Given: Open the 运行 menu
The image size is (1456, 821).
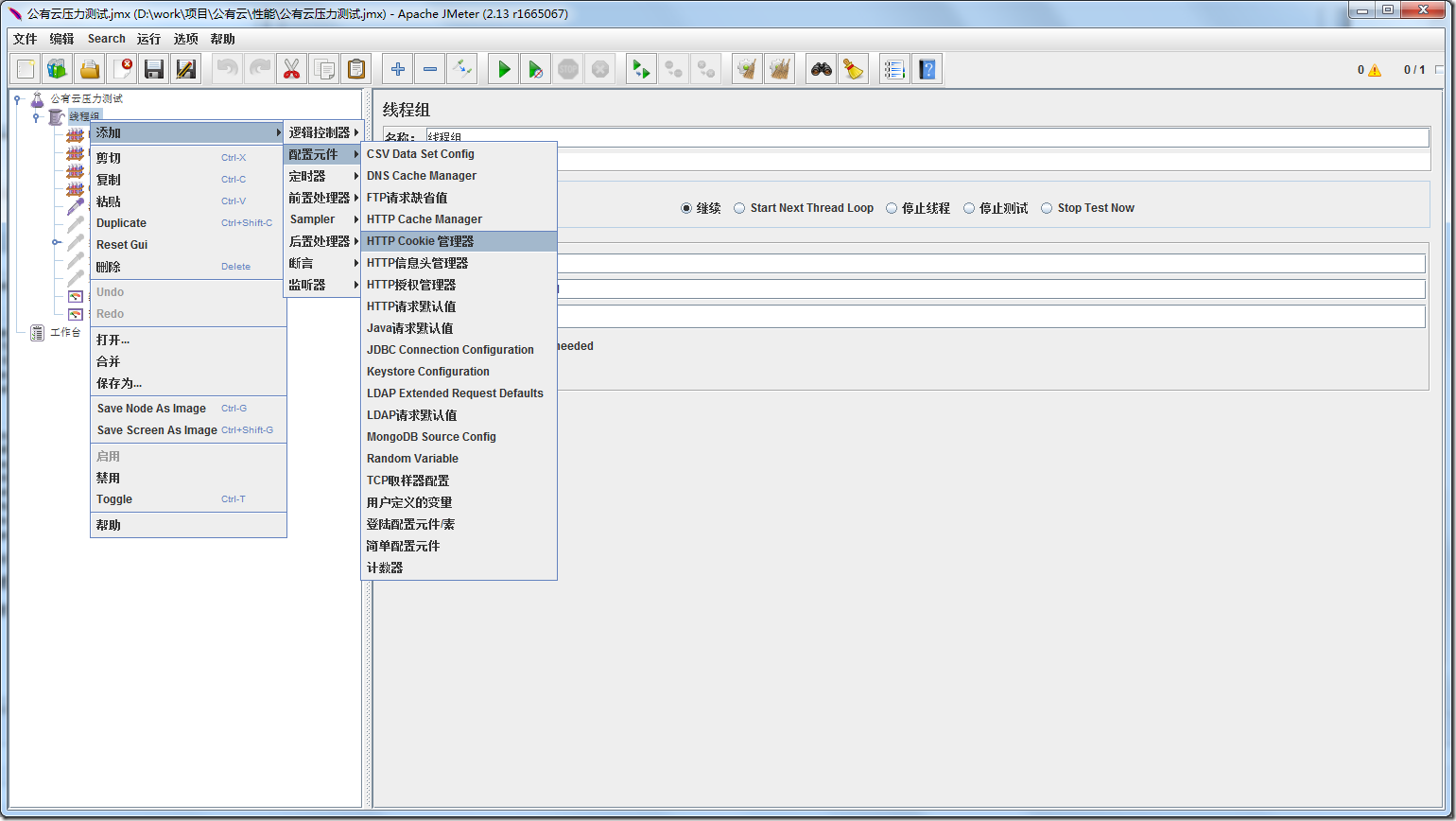Looking at the screenshot, I should [x=148, y=39].
